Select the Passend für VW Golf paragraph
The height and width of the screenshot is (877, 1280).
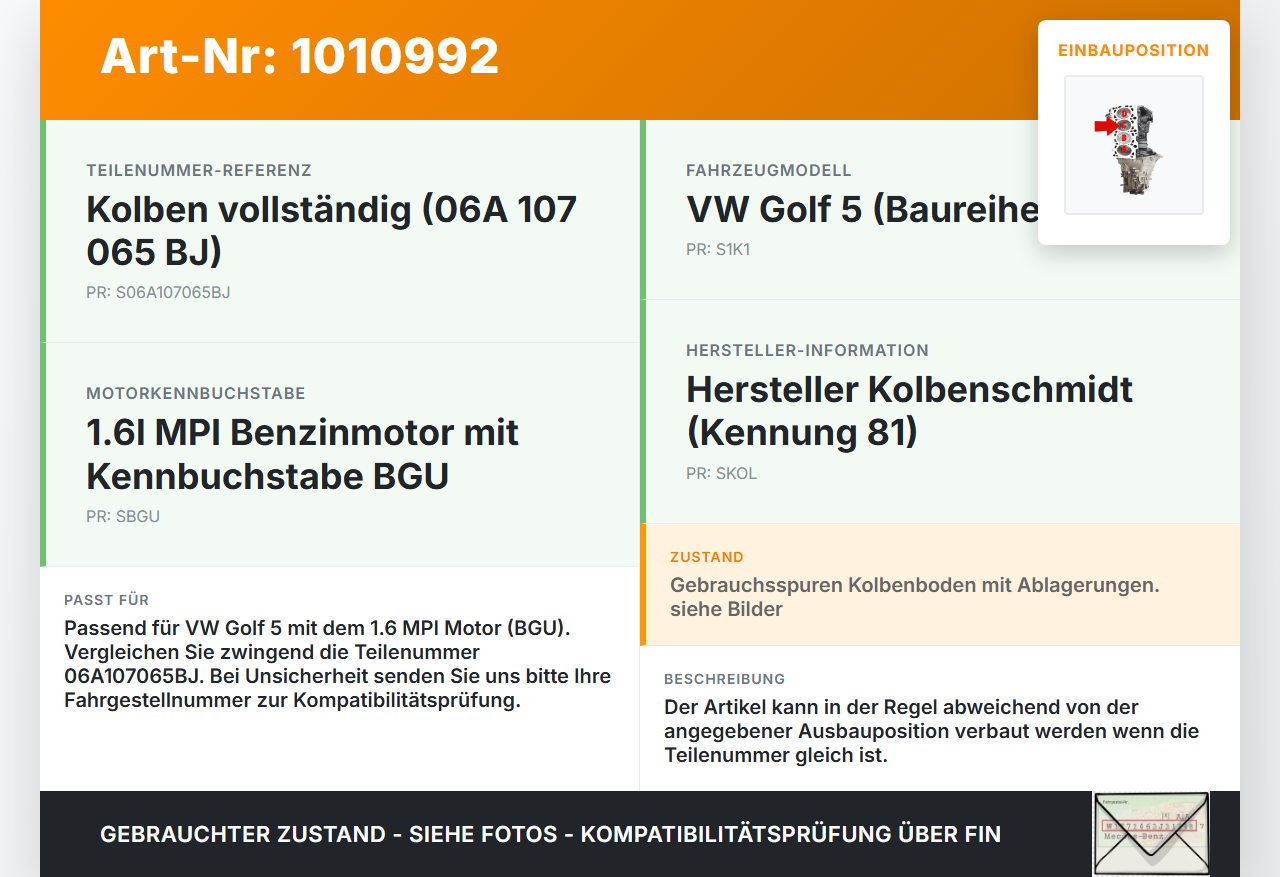tap(338, 664)
